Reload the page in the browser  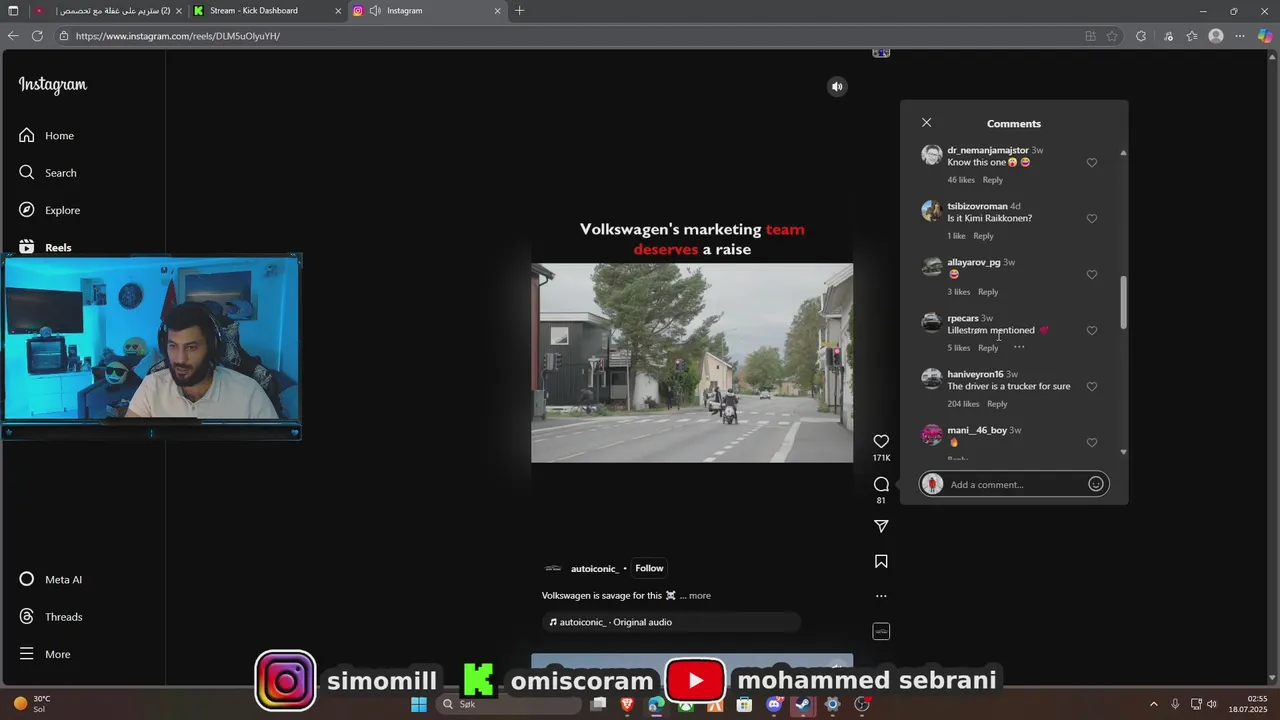[37, 36]
